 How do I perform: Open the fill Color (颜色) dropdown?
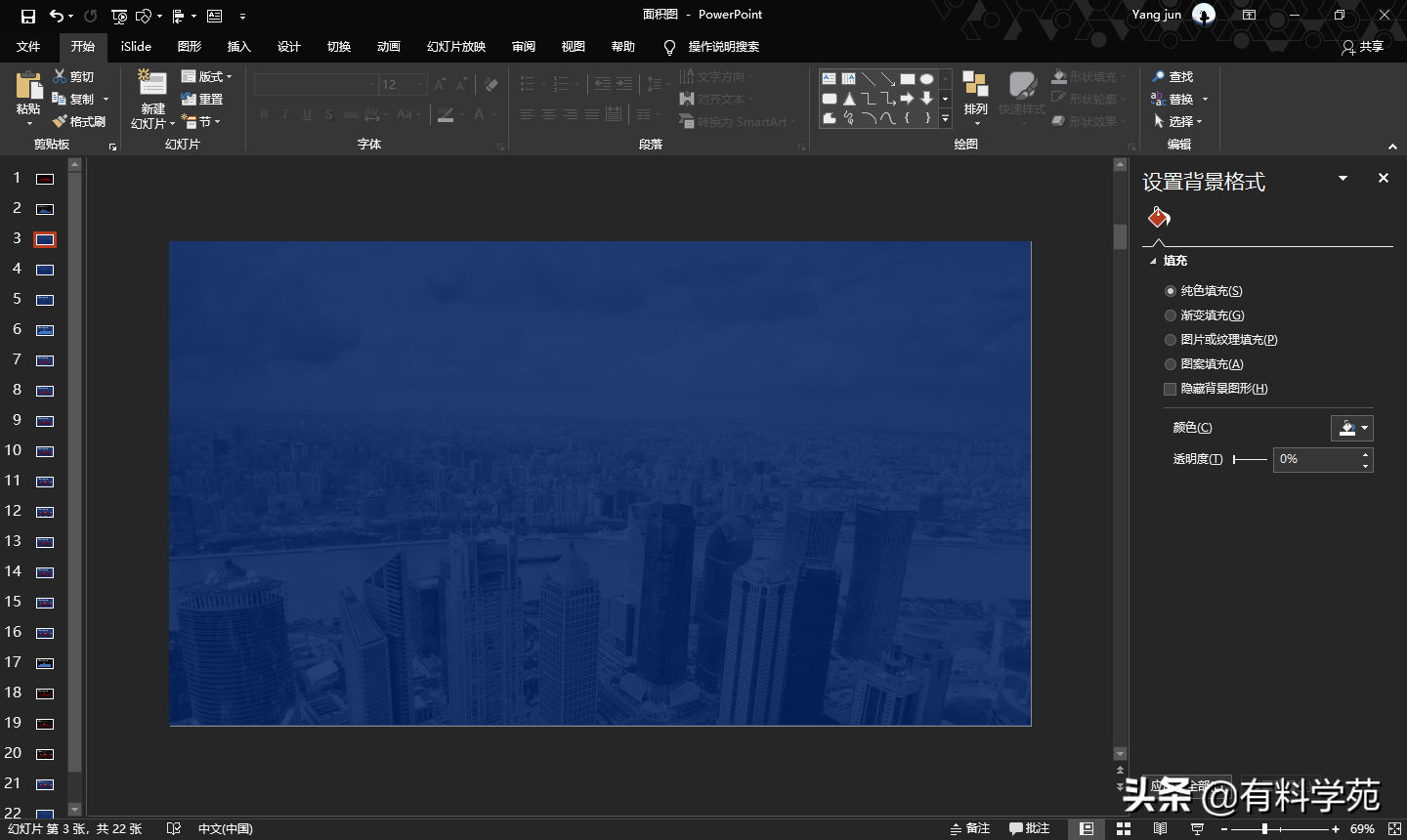coord(1352,428)
